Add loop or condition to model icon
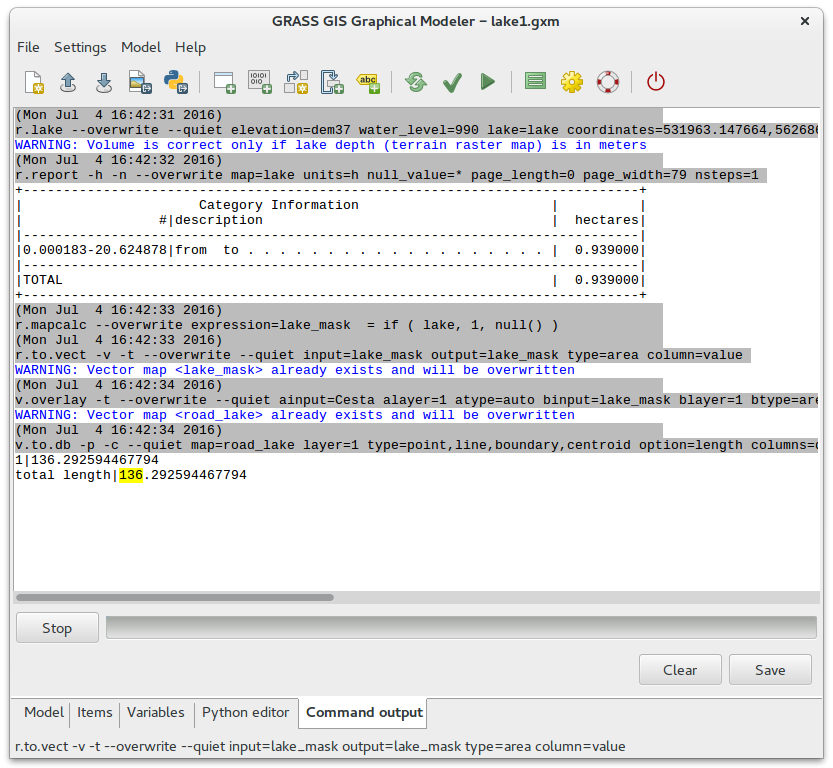This screenshot has height=768, width=833. [x=332, y=82]
